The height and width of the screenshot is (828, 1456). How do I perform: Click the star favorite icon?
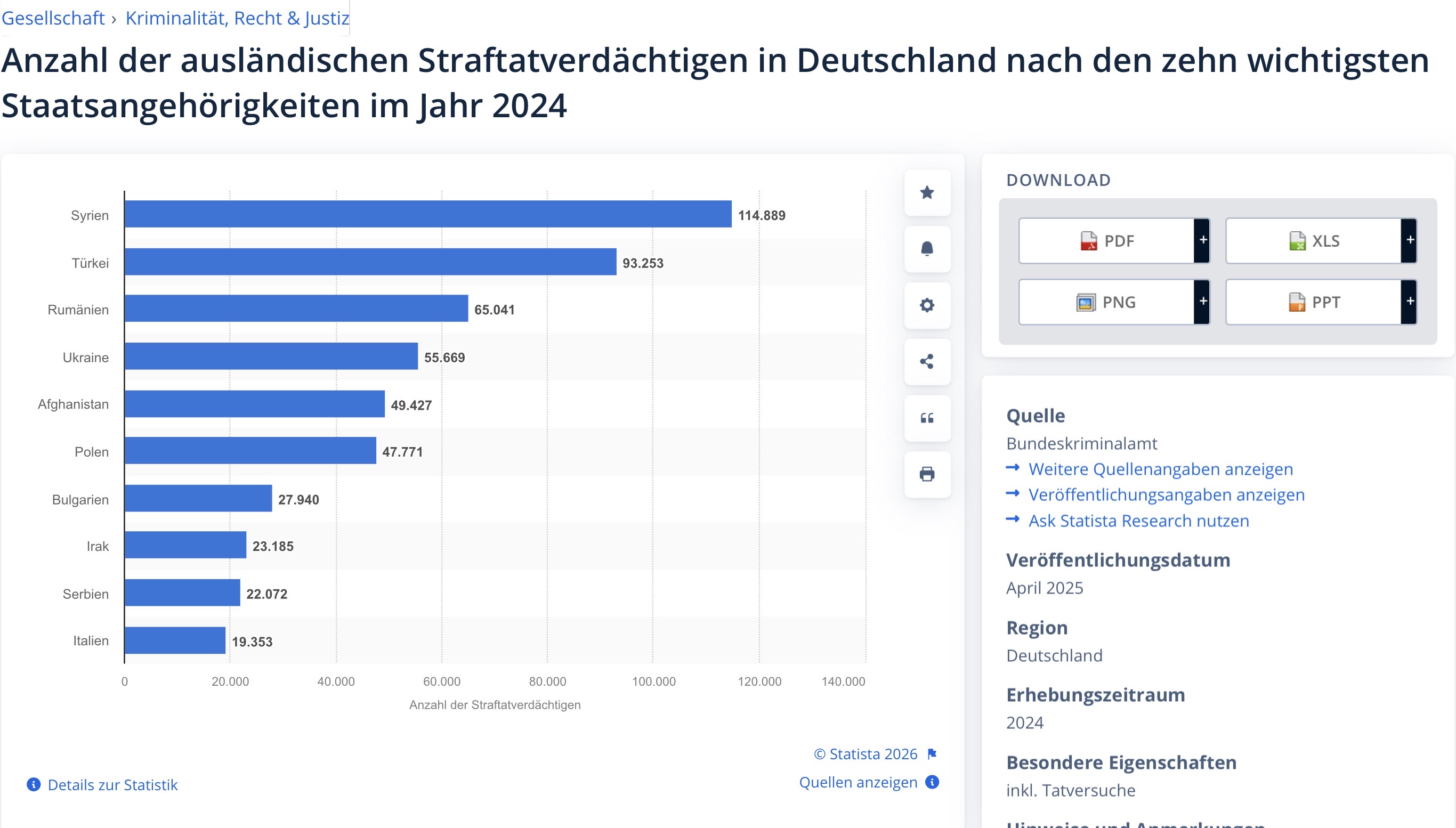point(927,193)
